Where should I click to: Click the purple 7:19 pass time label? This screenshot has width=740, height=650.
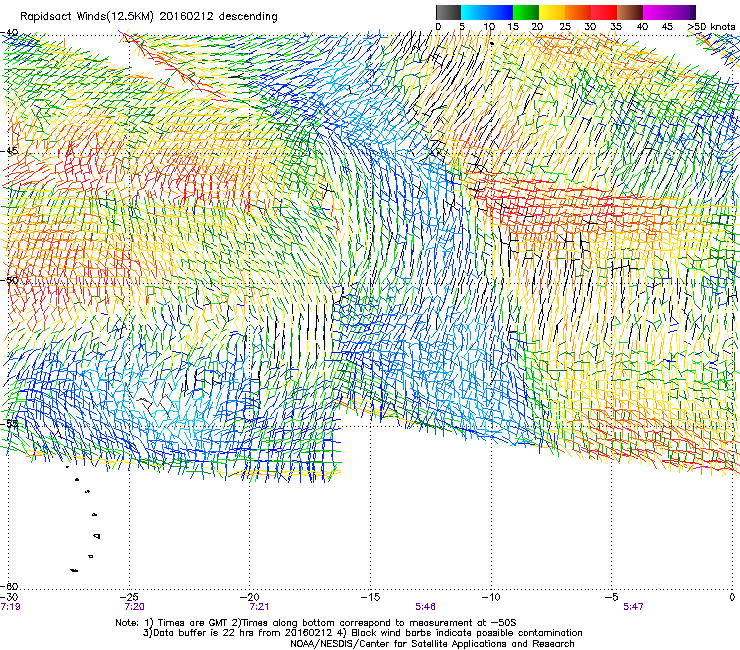(10, 607)
